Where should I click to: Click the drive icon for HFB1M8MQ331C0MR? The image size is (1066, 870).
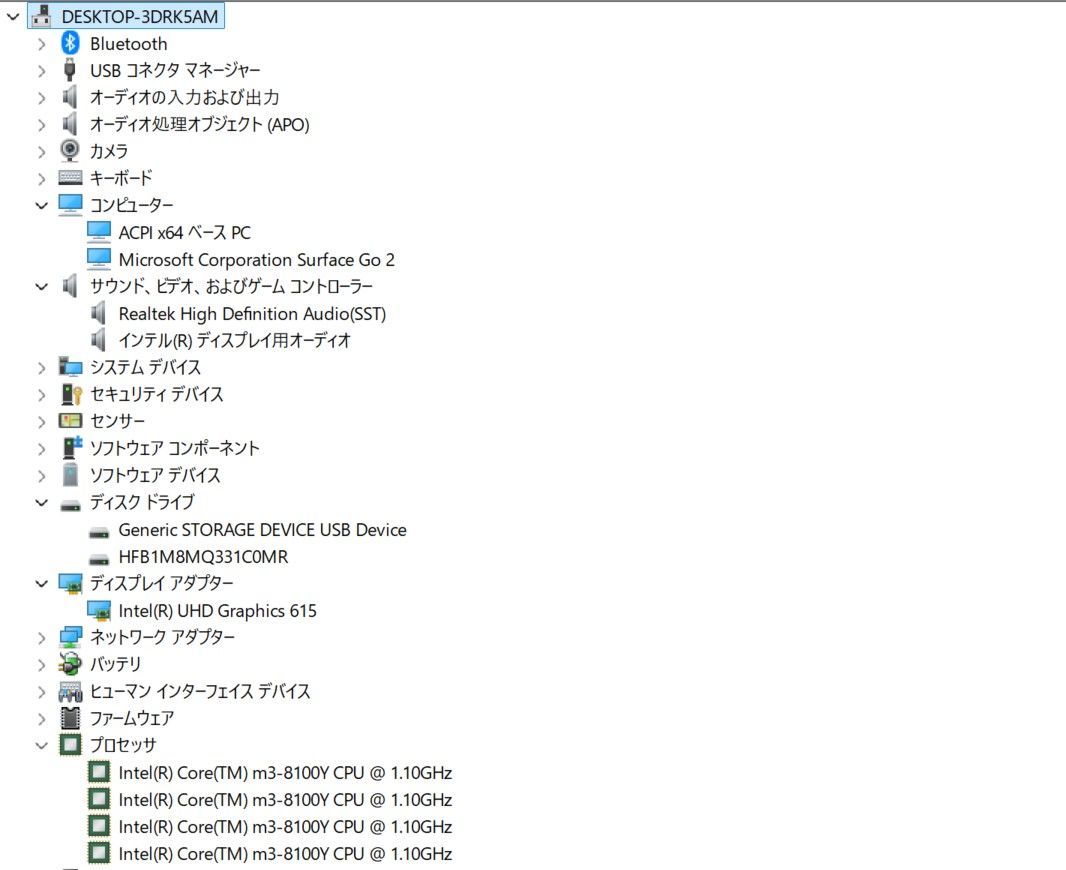point(99,559)
